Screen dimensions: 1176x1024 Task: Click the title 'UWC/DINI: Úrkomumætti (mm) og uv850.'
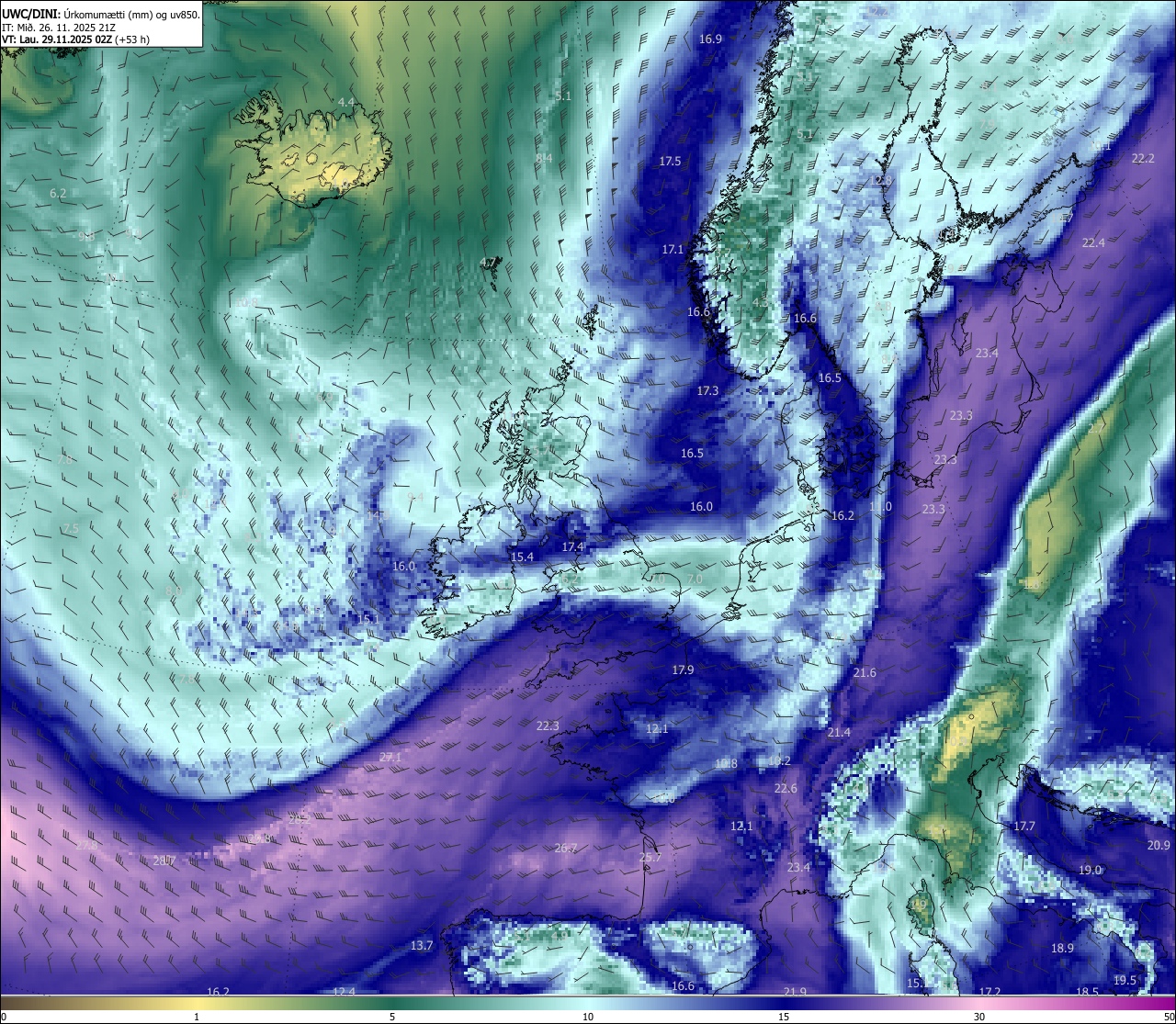(x=101, y=14)
